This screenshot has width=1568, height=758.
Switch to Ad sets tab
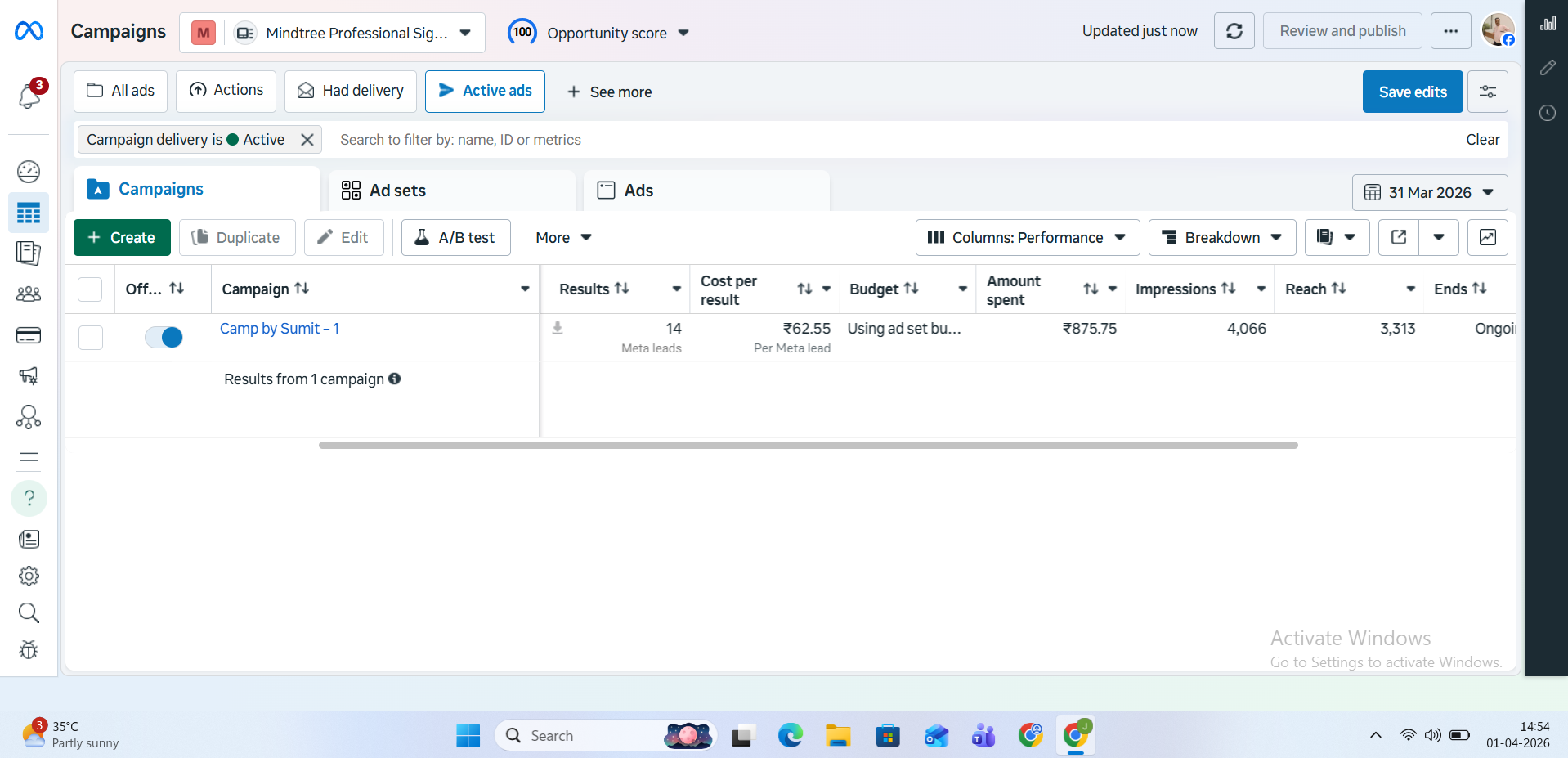[452, 191]
